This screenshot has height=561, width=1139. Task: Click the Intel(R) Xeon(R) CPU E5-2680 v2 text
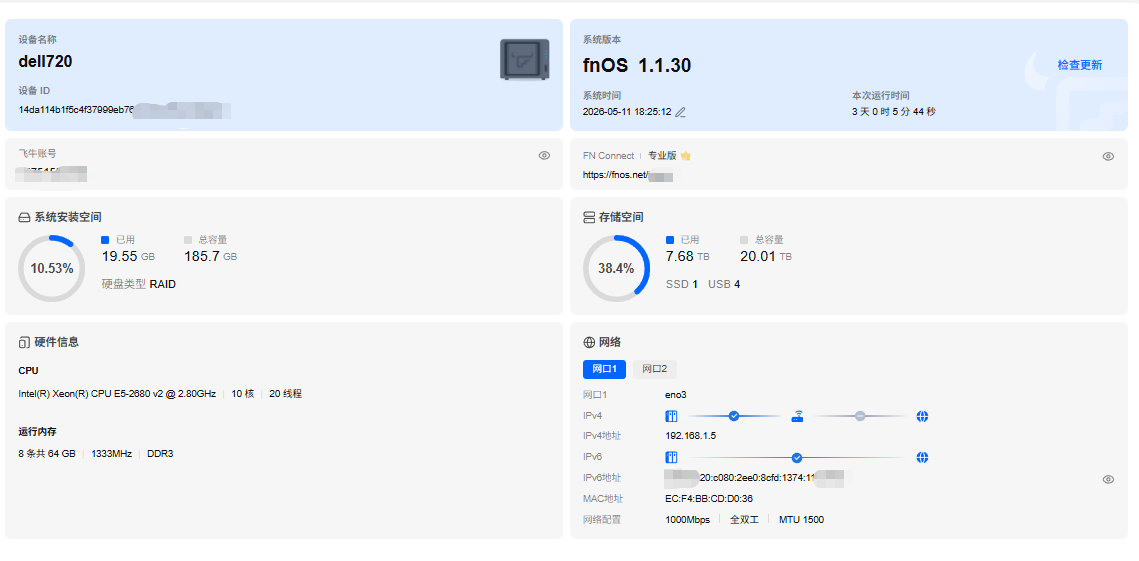(x=117, y=394)
